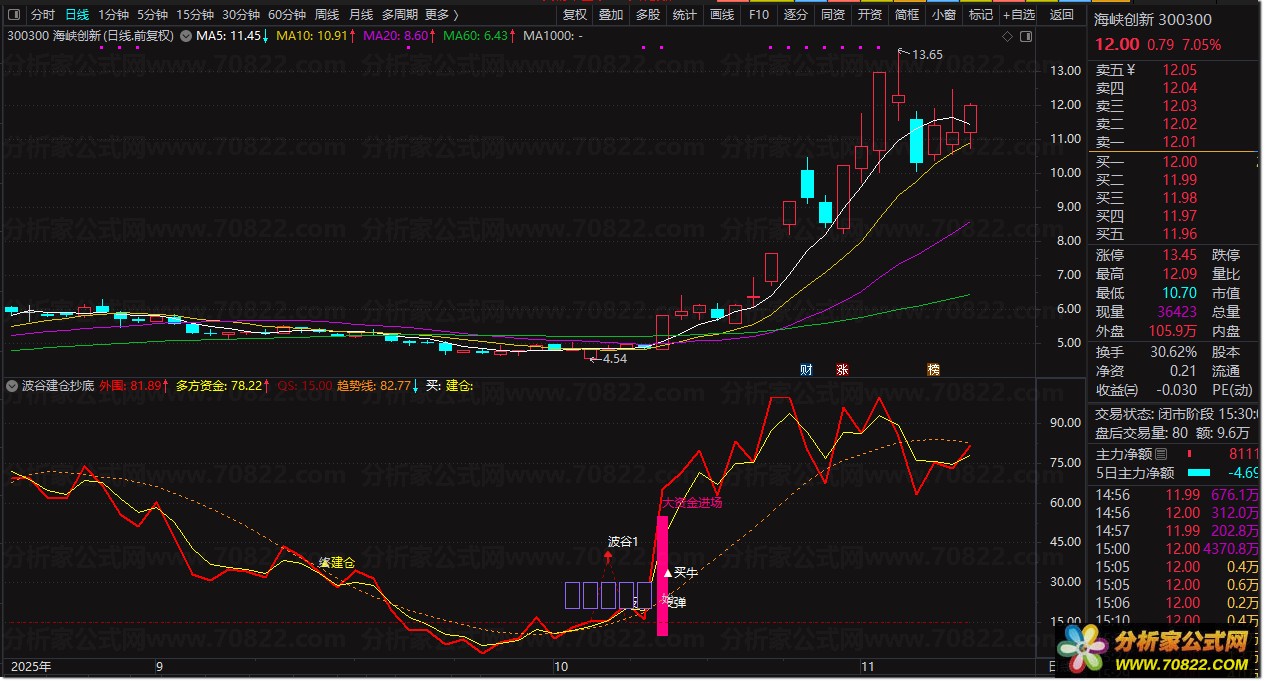
Task: Switch to 分时 chart view
Action: tap(43, 15)
